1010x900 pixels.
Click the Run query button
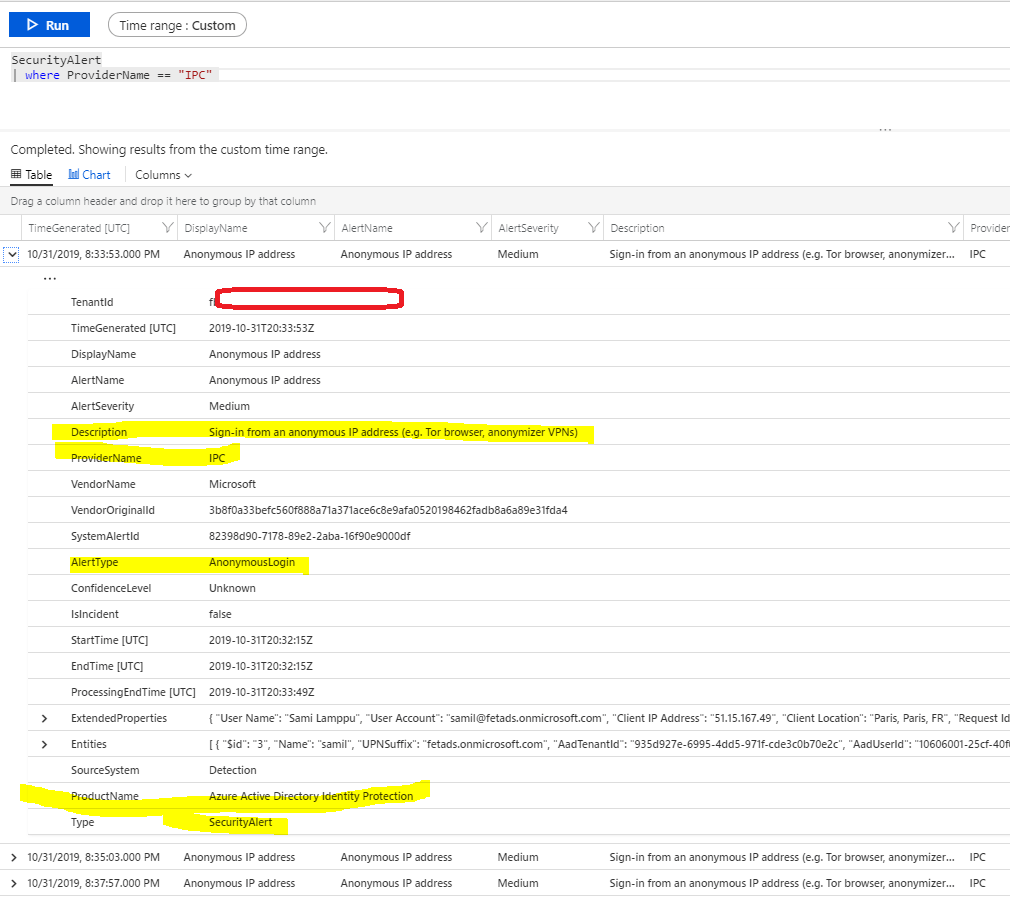(x=49, y=25)
